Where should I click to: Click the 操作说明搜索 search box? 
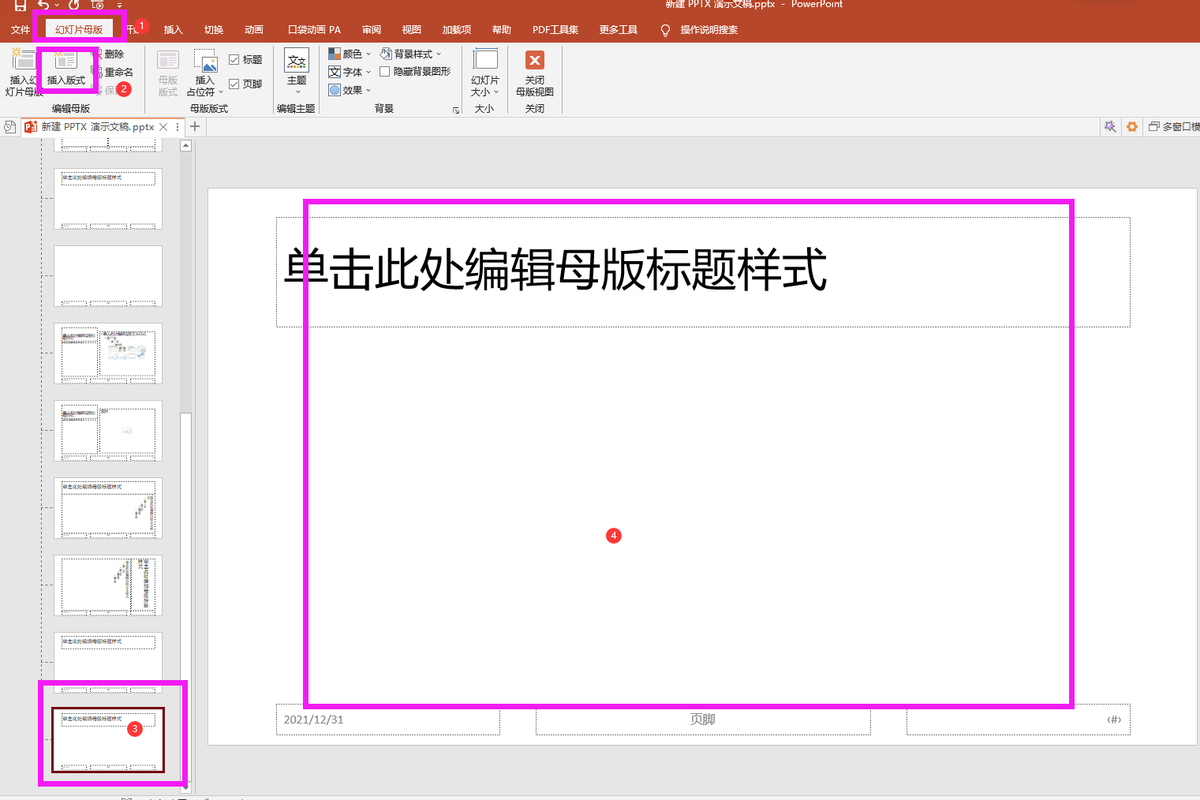[x=709, y=30]
